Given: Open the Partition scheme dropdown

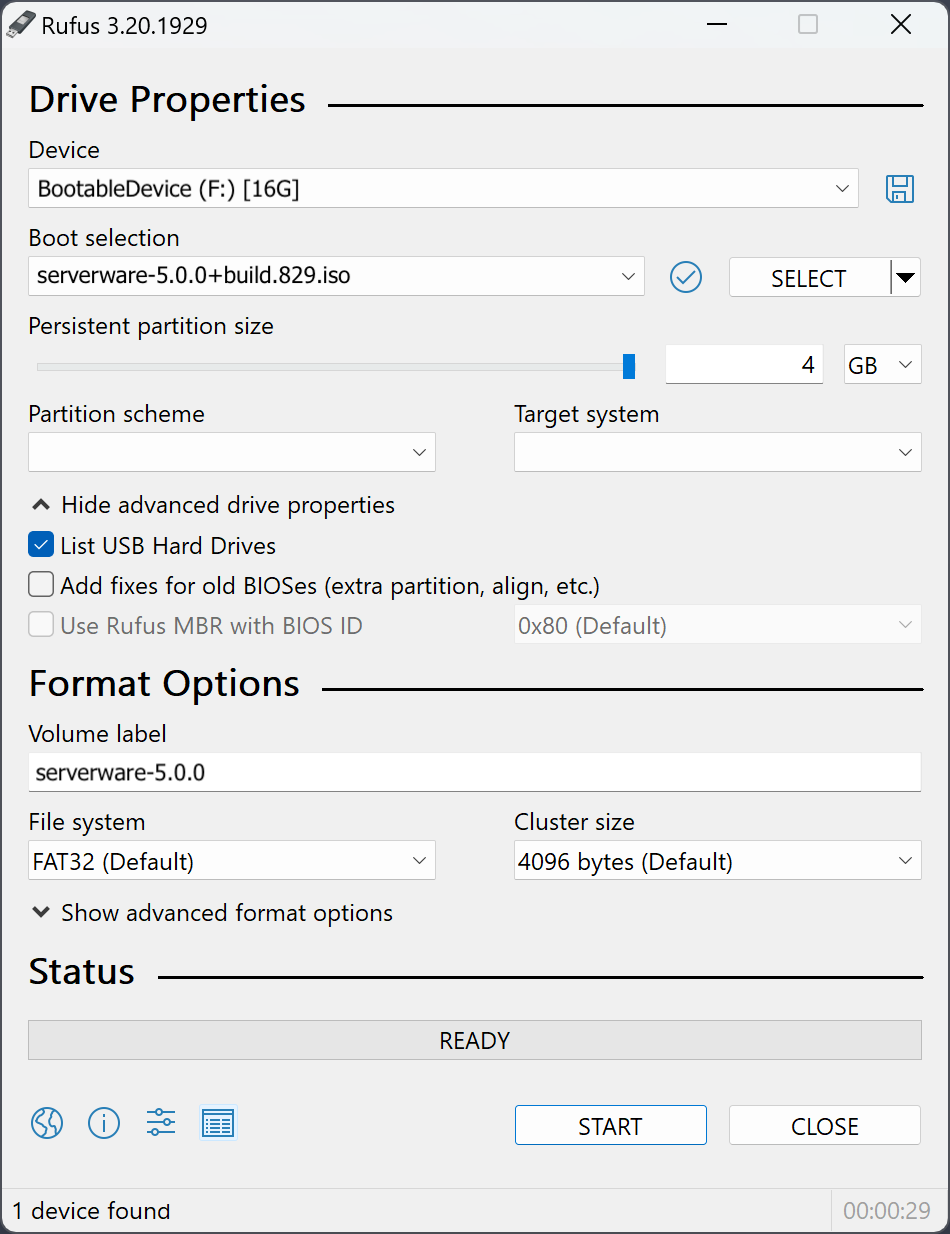Looking at the screenshot, I should pyautogui.click(x=232, y=453).
